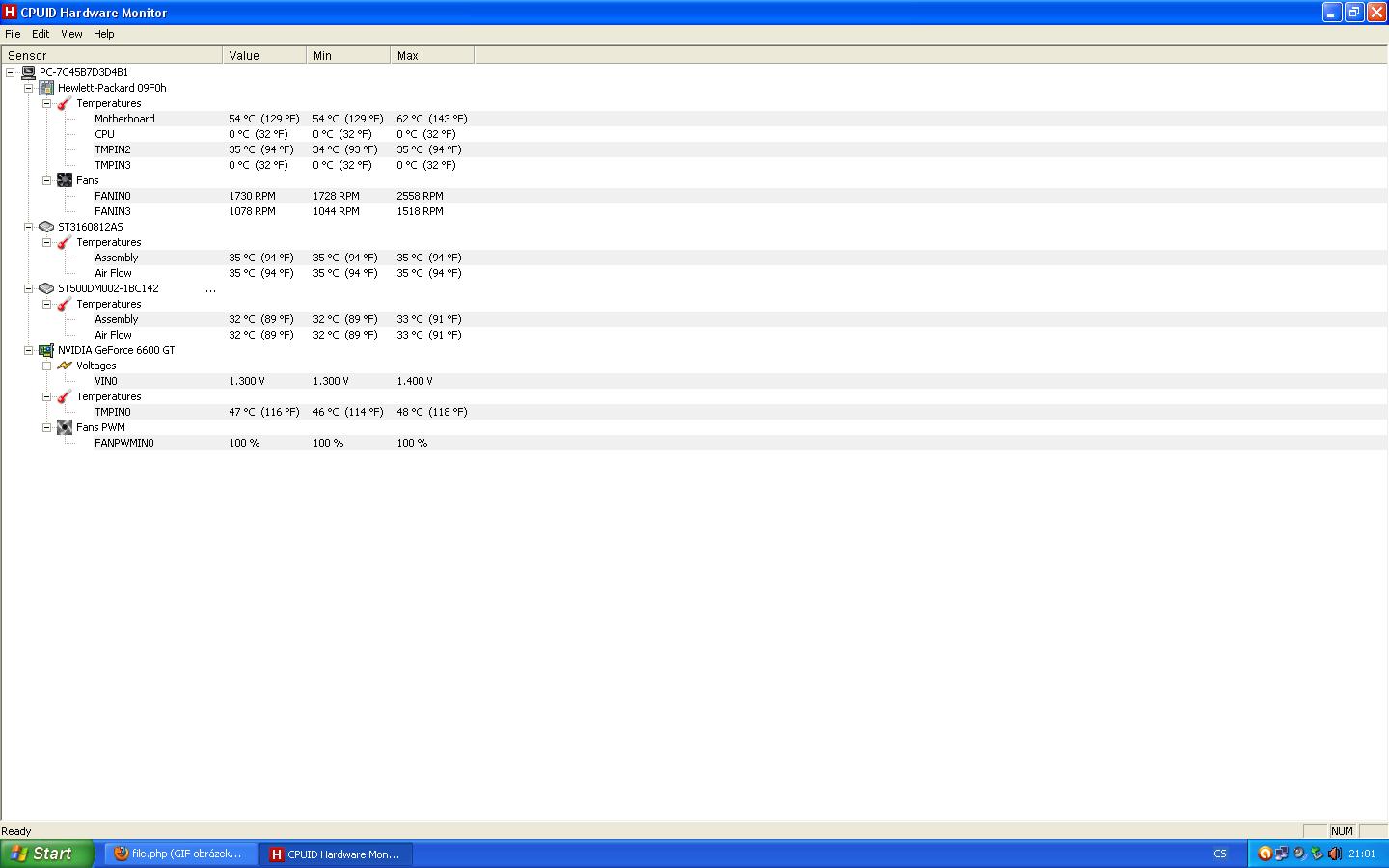Collapse Temperatures under ST500DM002-1BC142
Image resolution: width=1389 pixels, height=868 pixels.
(46, 304)
